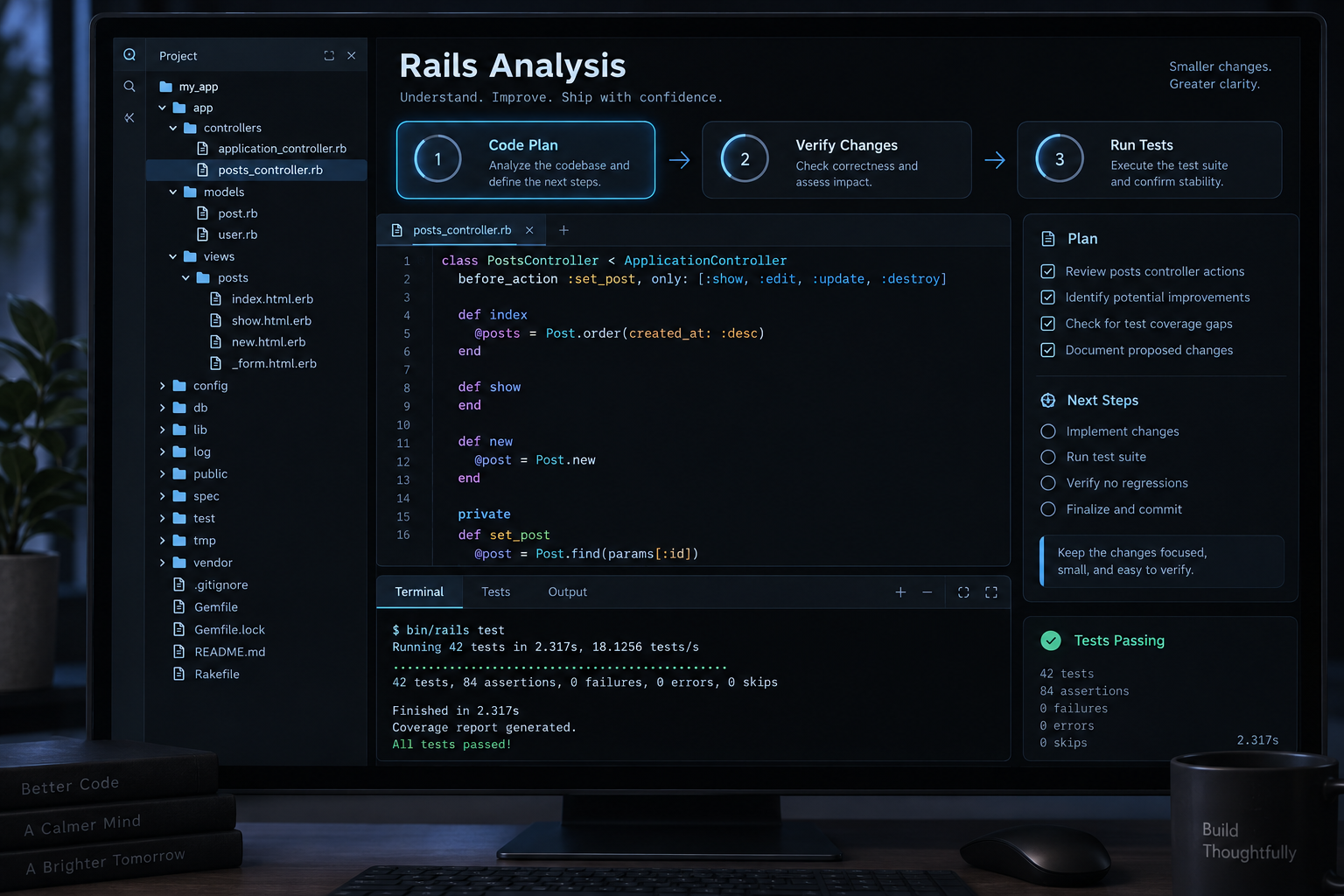Click the Plan document icon
Image resolution: width=1344 pixels, height=896 pixels.
1048,239
